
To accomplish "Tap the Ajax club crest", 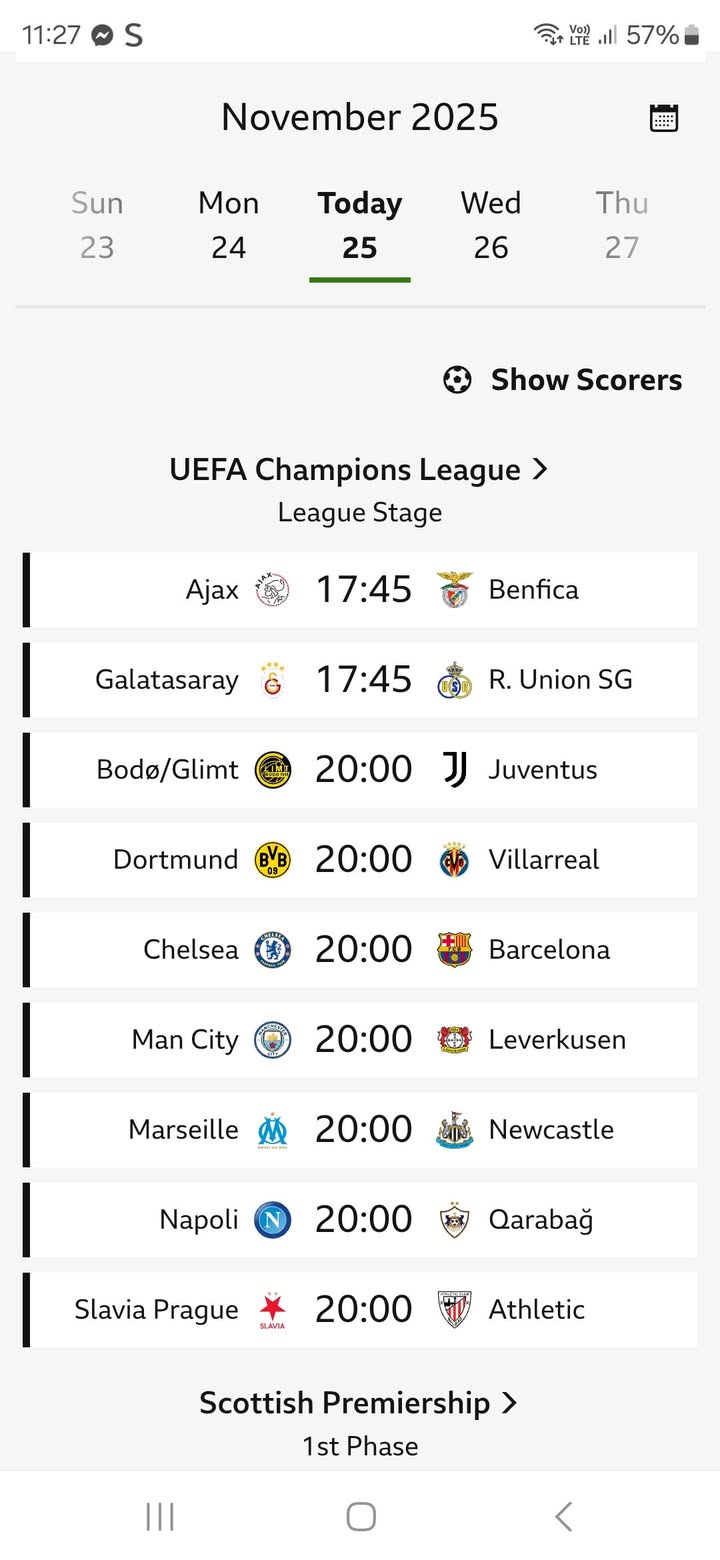I will tap(272, 590).
